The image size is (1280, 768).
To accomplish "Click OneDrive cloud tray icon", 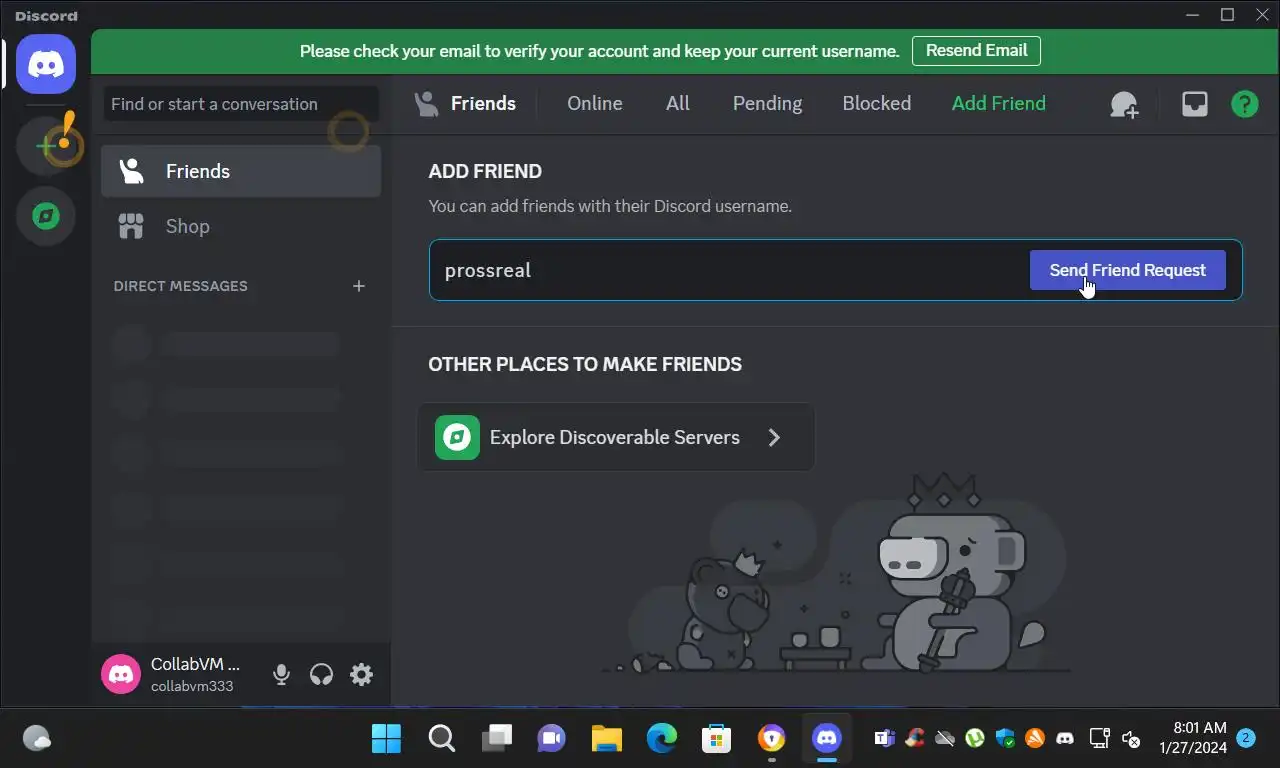I will (944, 739).
